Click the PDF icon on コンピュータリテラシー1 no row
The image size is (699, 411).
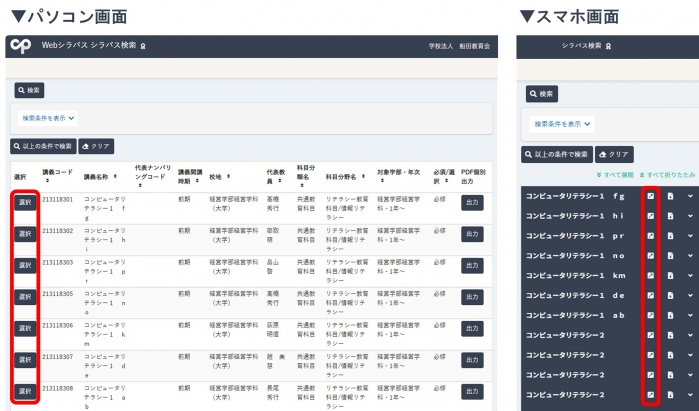(x=670, y=255)
